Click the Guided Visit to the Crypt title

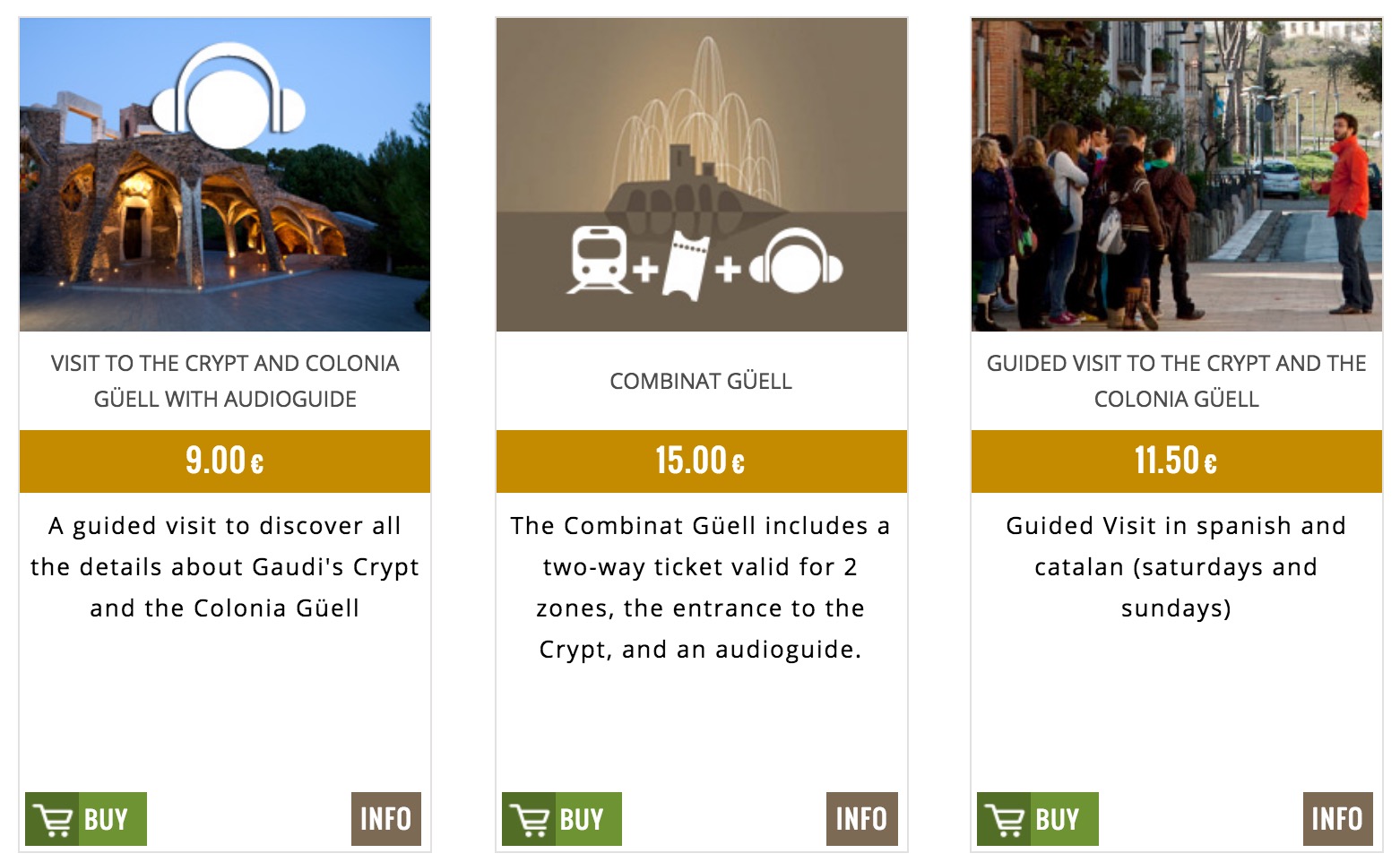1176,381
